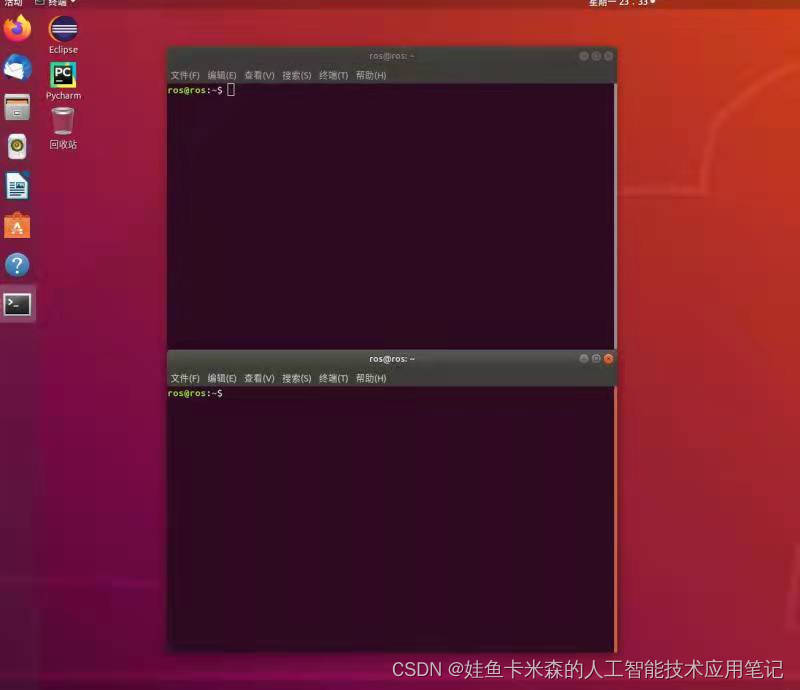Open the Files manager dock icon
Viewport: 800px width, 690px height.
point(17,107)
